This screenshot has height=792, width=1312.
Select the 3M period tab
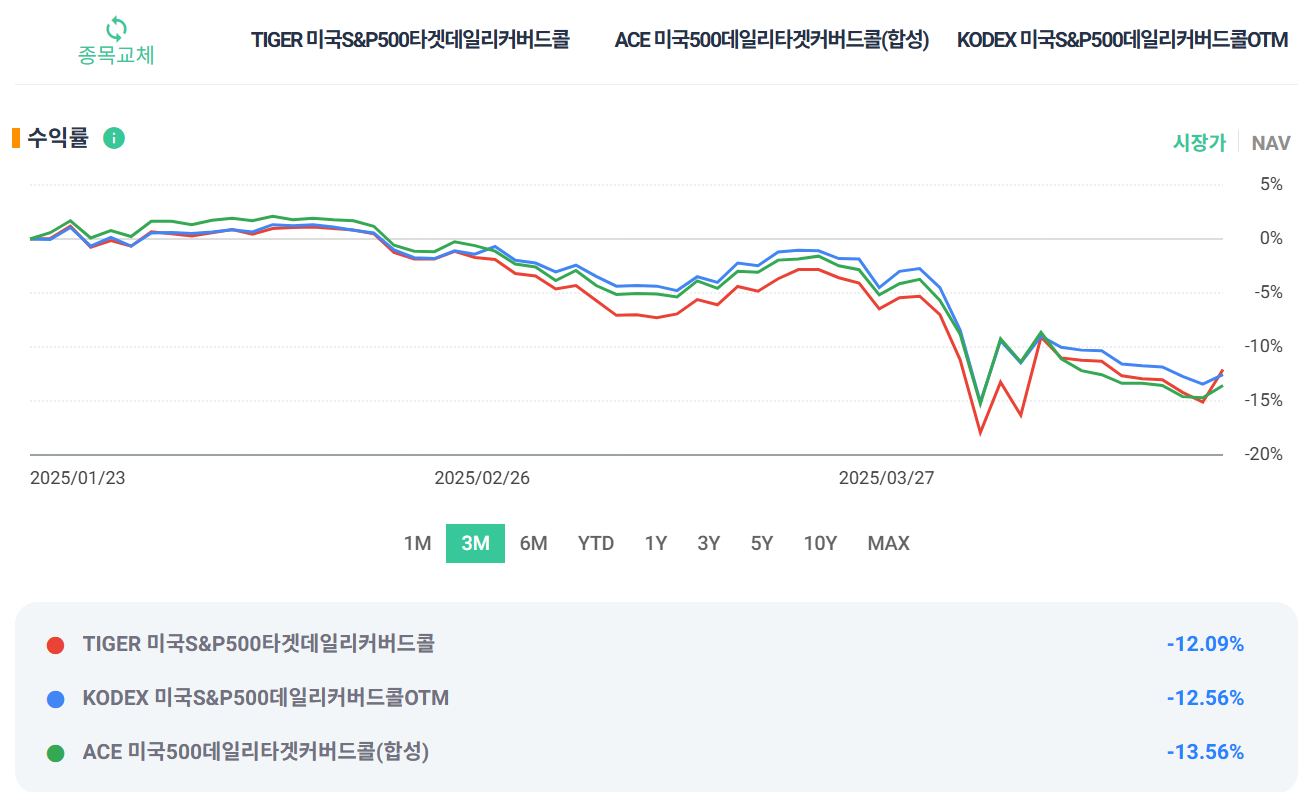475,544
